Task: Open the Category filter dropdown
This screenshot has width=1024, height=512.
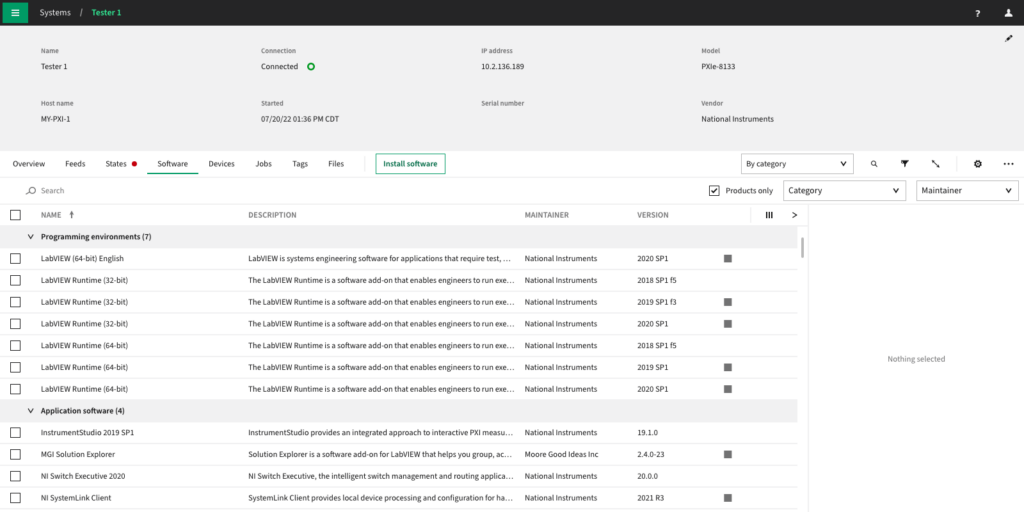Action: [844, 191]
